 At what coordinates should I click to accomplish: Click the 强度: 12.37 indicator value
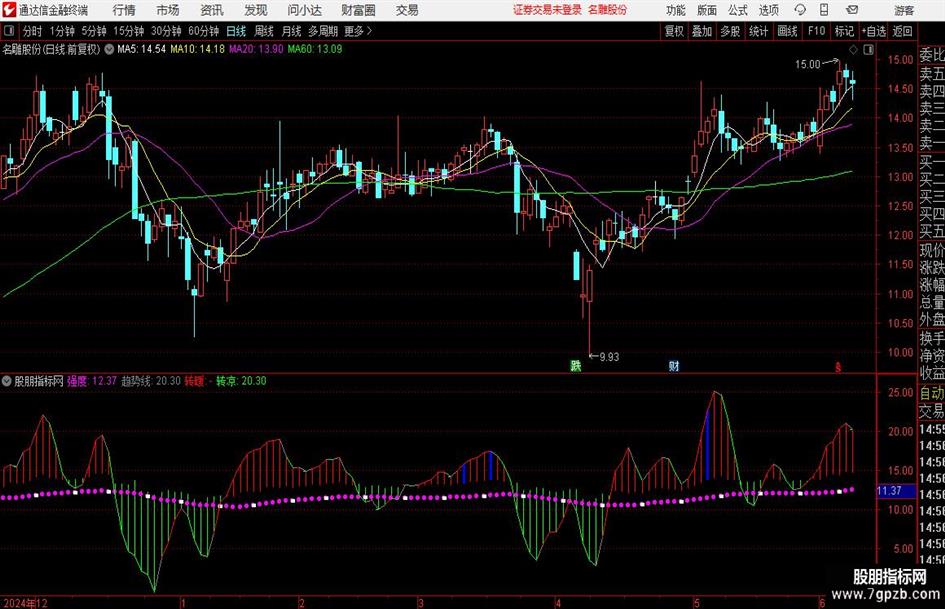click(x=92, y=381)
